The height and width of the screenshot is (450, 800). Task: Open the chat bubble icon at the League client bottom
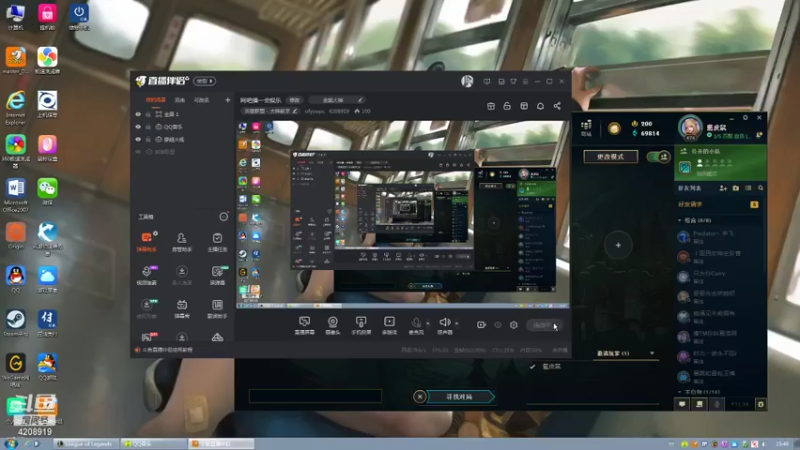click(682, 404)
